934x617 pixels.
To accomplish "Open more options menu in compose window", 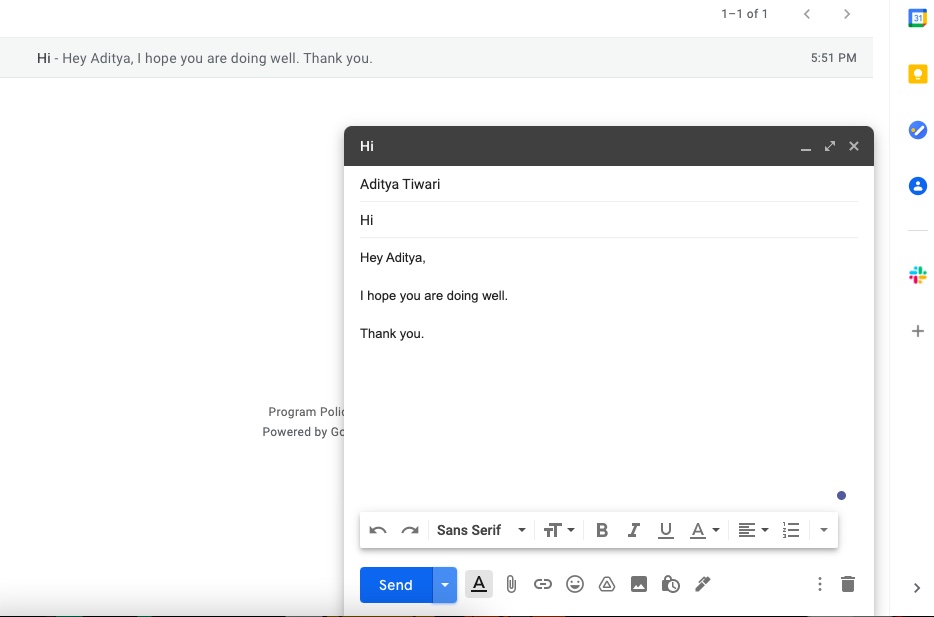I will tap(819, 584).
